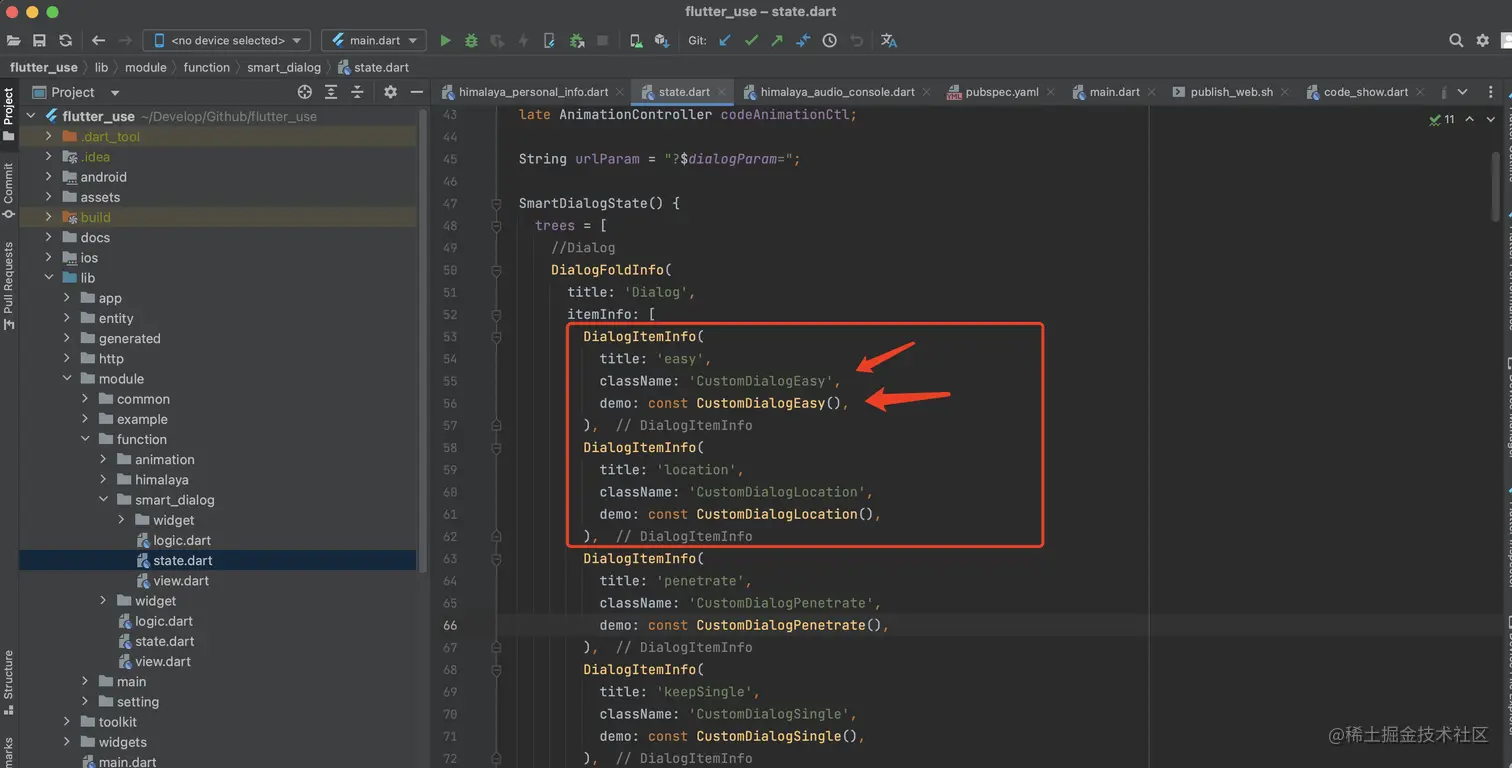The width and height of the screenshot is (1512, 768).
Task: Click line number 66 in the gutter
Action: pos(450,625)
